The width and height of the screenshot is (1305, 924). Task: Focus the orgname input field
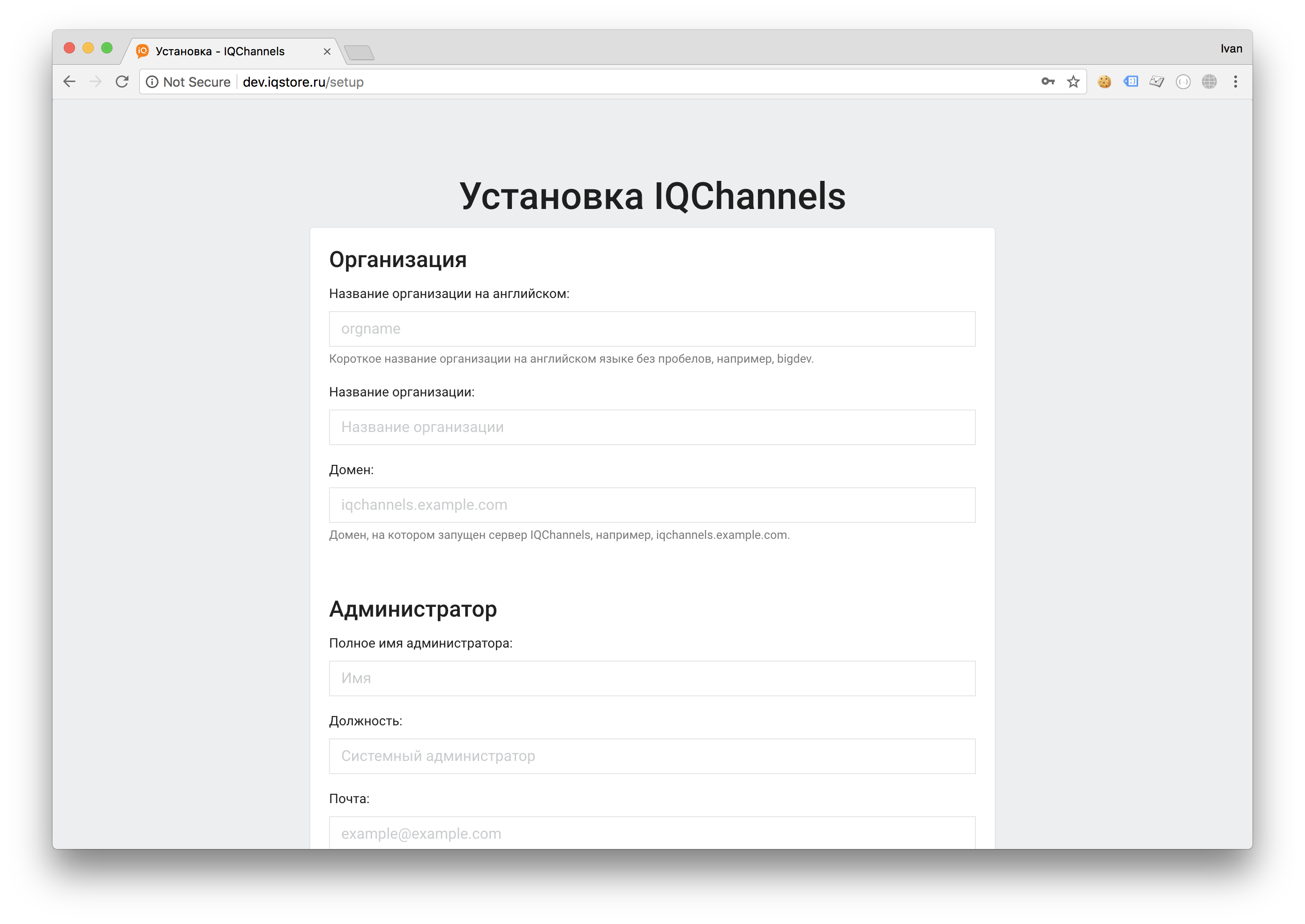[652, 329]
